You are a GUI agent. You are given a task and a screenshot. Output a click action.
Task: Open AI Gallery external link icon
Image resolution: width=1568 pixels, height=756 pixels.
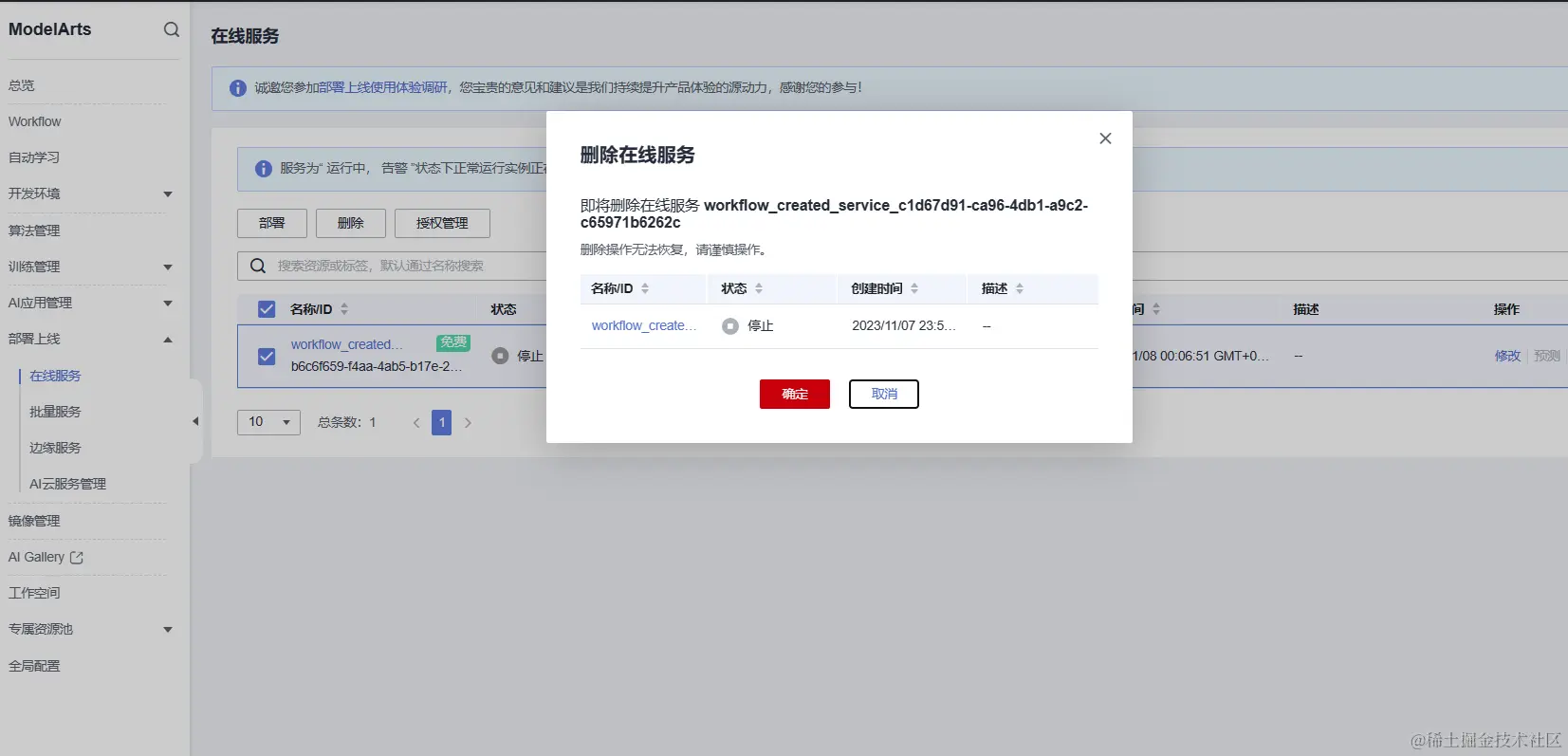tap(77, 558)
